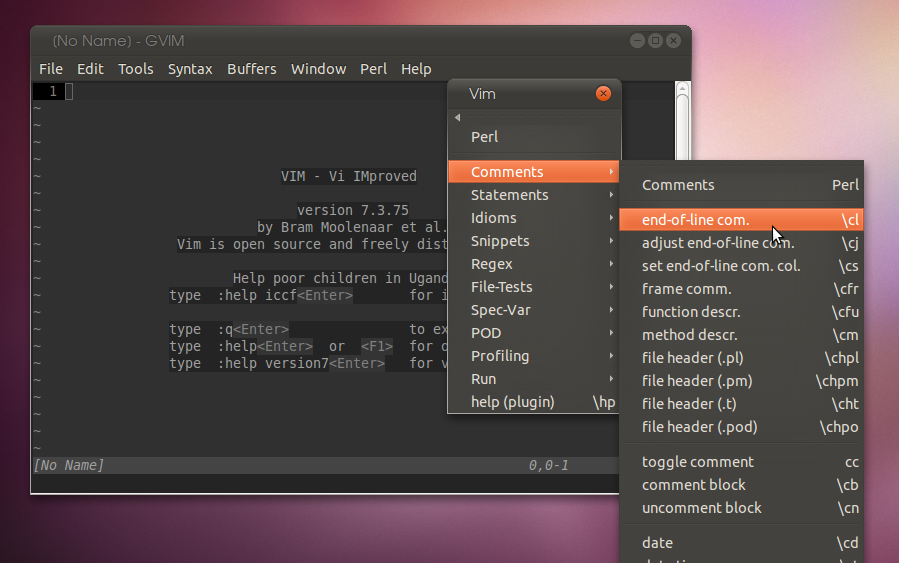This screenshot has height=563, width=899.
Task: Open the Buffers menu
Action: (251, 69)
